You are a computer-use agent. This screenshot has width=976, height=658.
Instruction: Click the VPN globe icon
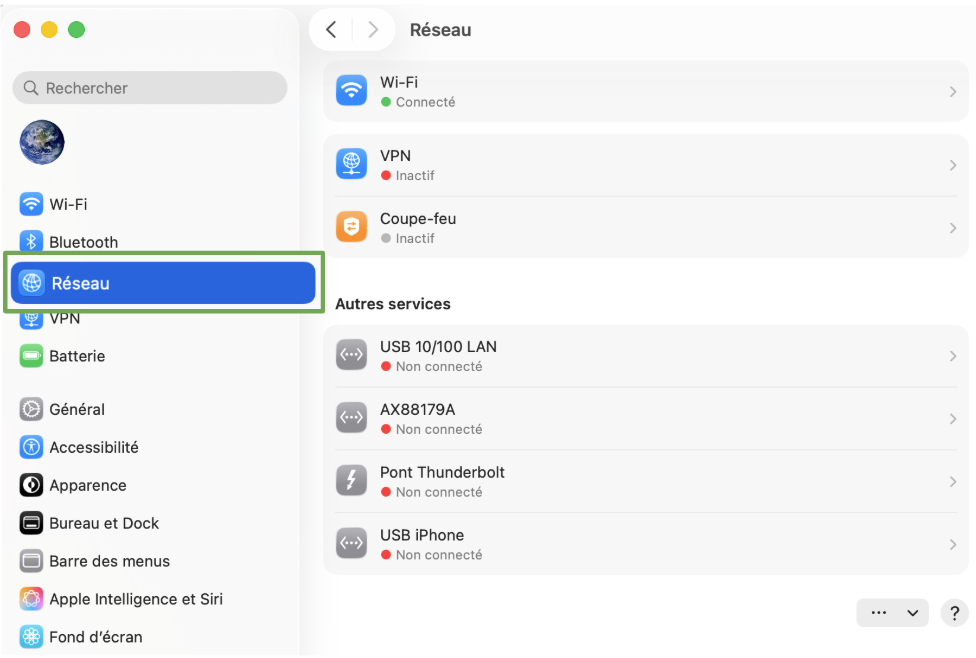(351, 163)
